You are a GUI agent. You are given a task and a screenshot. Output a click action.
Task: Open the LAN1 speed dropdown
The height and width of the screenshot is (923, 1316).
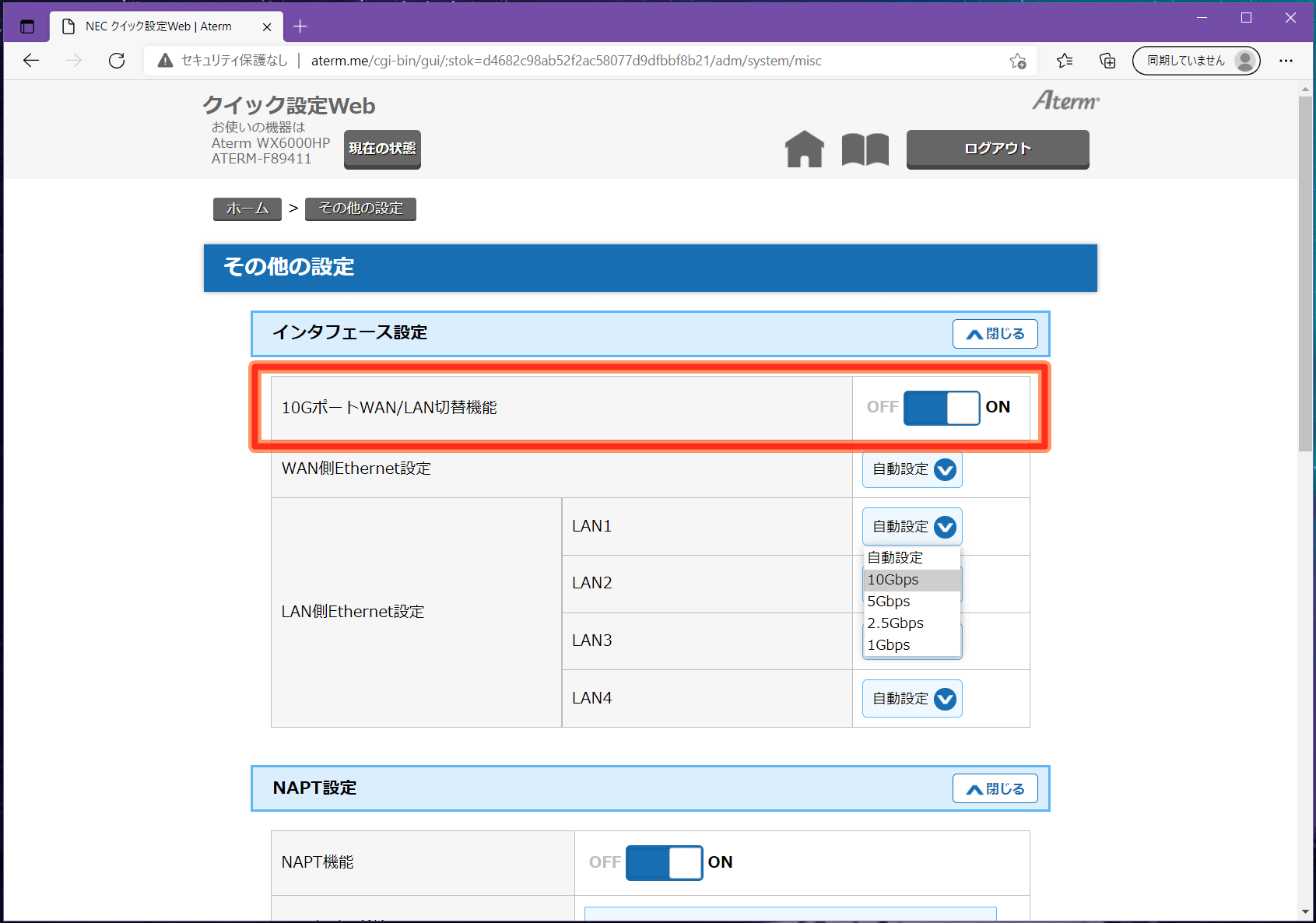click(x=912, y=527)
